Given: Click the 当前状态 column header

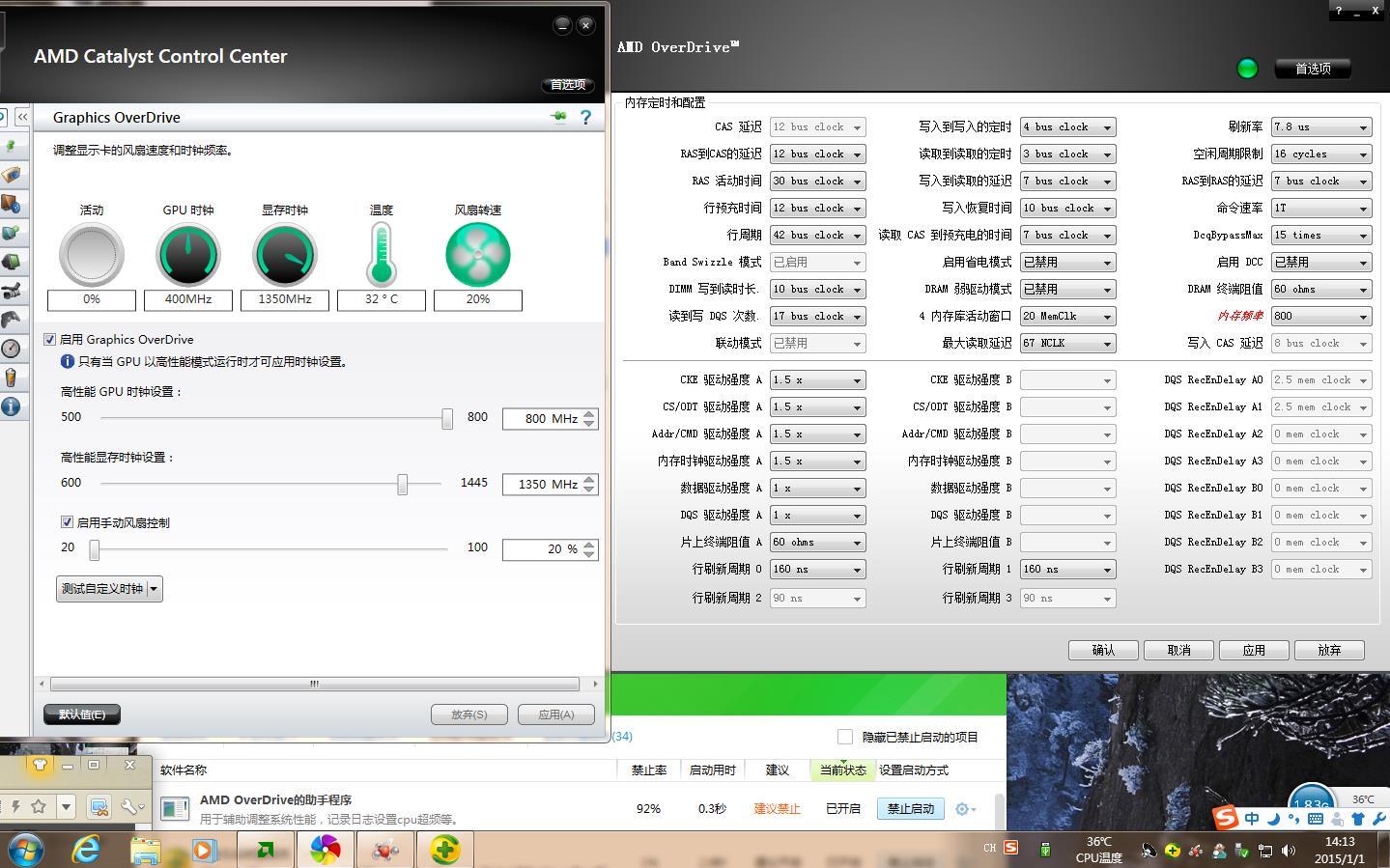Looking at the screenshot, I should pyautogui.click(x=843, y=770).
